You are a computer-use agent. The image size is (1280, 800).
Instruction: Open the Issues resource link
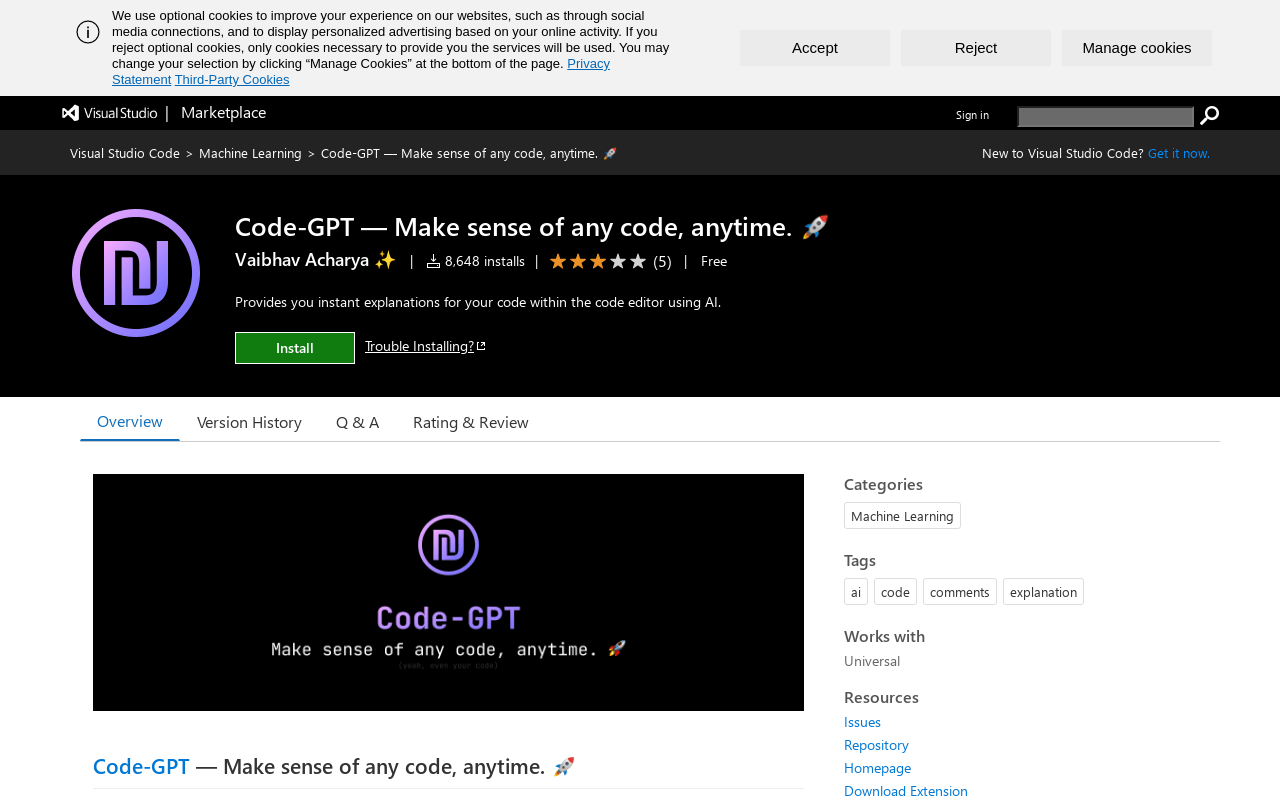862,722
